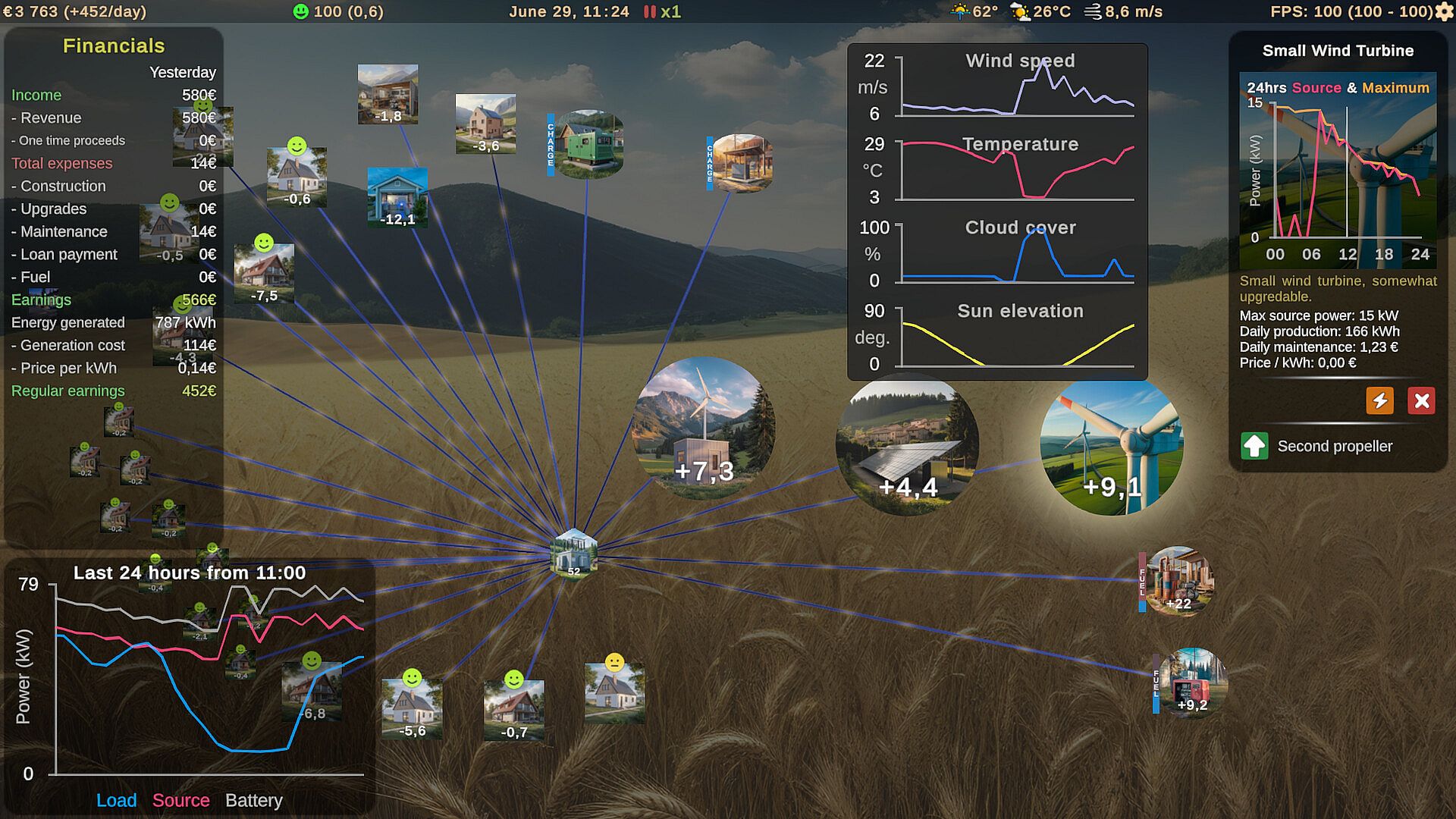The height and width of the screenshot is (819, 1456).
Task: Select the +9,1 wind turbine node
Action: click(1111, 447)
